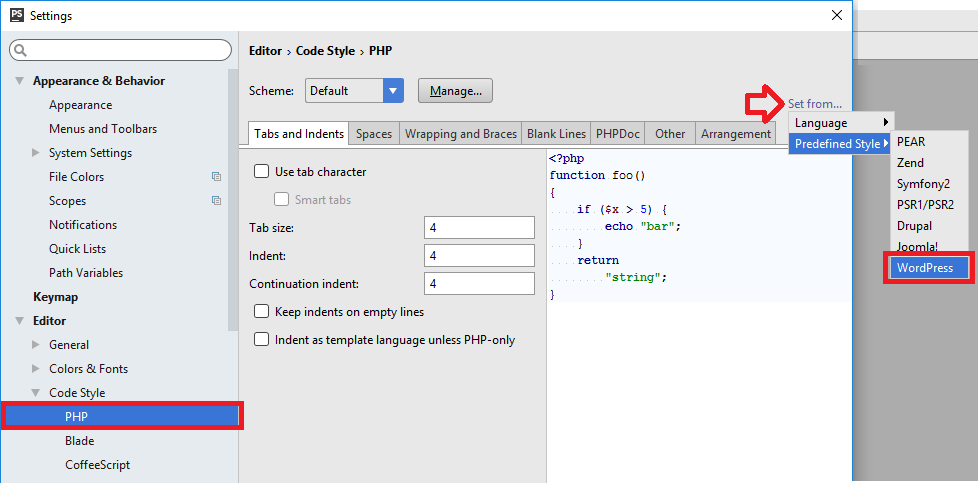Focus the settings search field
The width and height of the screenshot is (978, 483).
[x=121, y=51]
